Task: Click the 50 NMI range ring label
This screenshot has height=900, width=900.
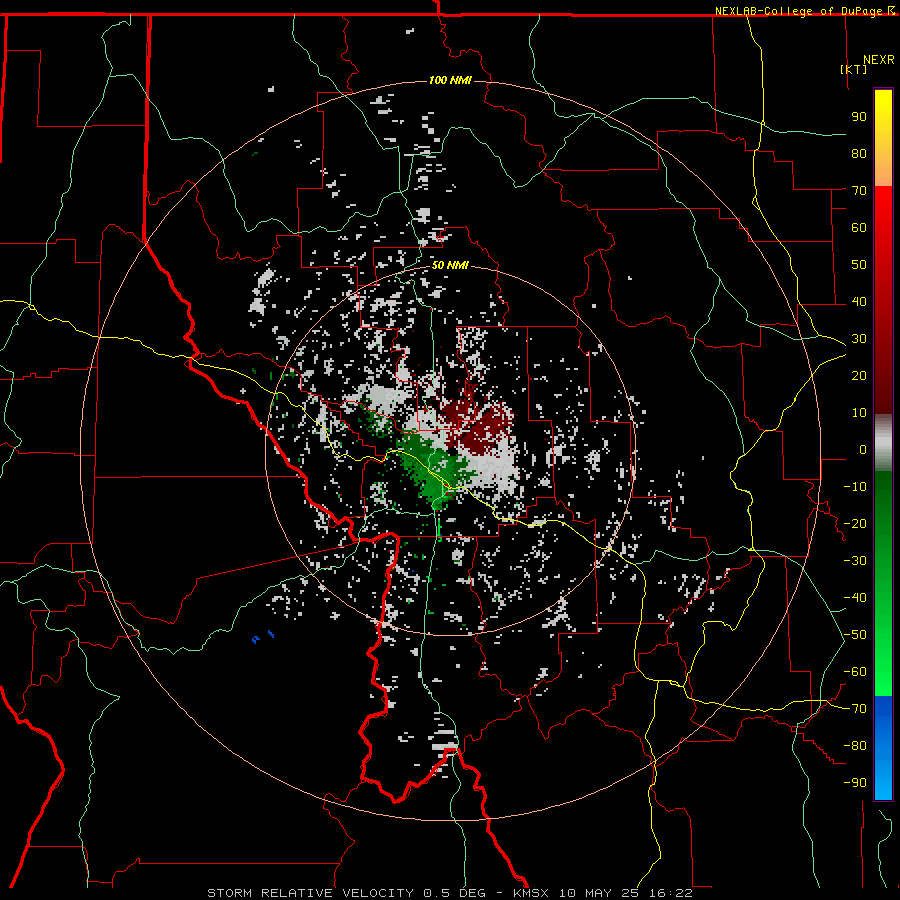Action: coord(450,265)
